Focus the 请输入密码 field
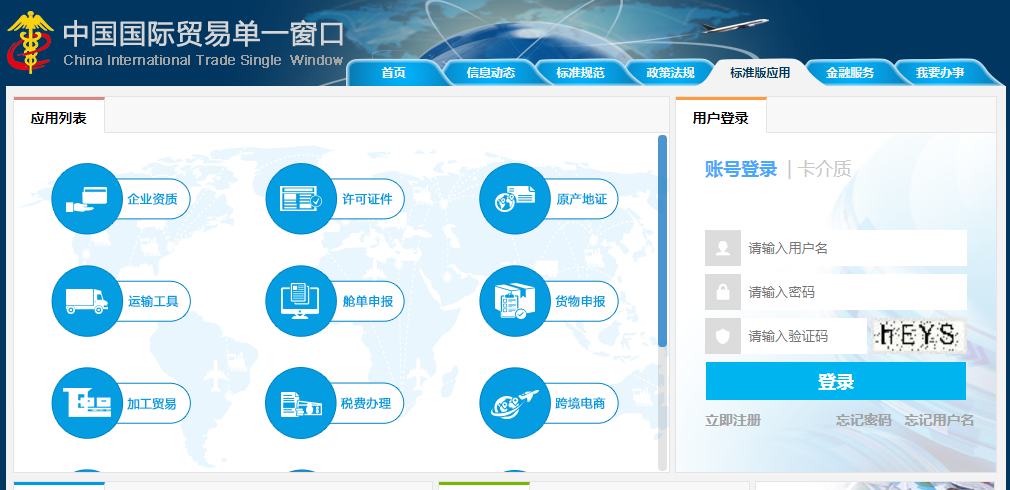1010x490 pixels. (853, 292)
